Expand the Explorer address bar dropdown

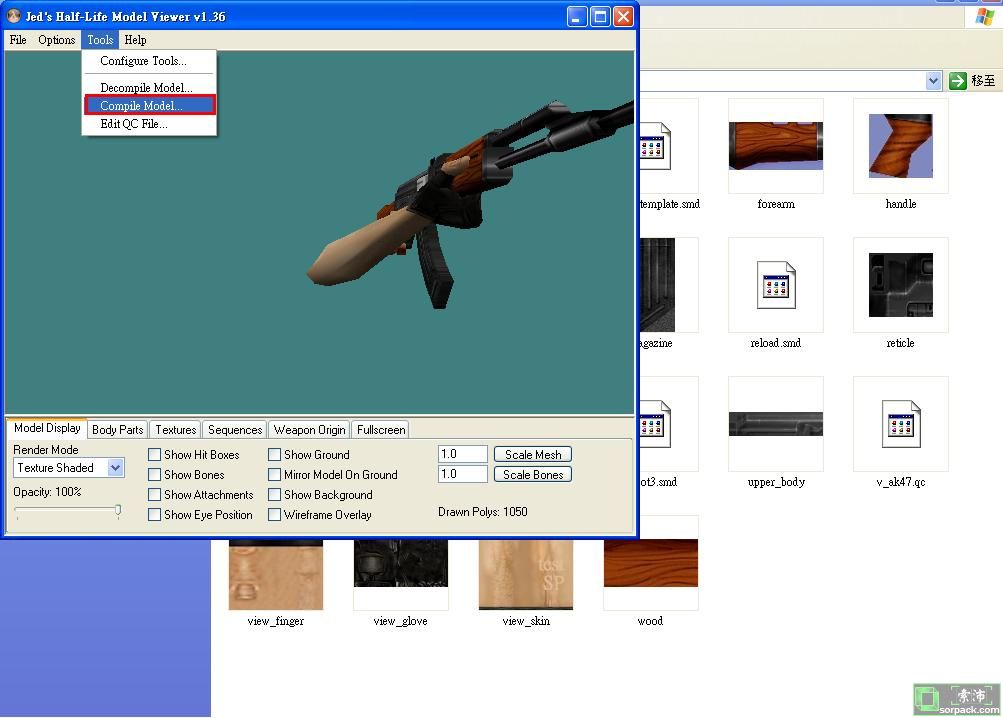tap(933, 81)
